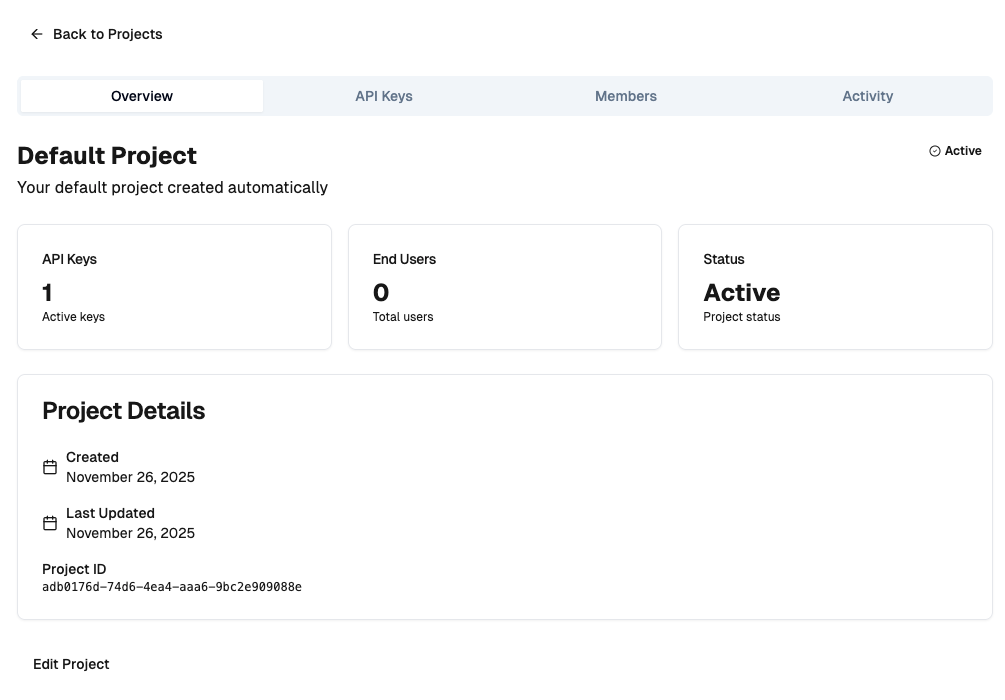The image size is (1005, 700).
Task: Click the End Users stat card
Action: (x=504, y=286)
